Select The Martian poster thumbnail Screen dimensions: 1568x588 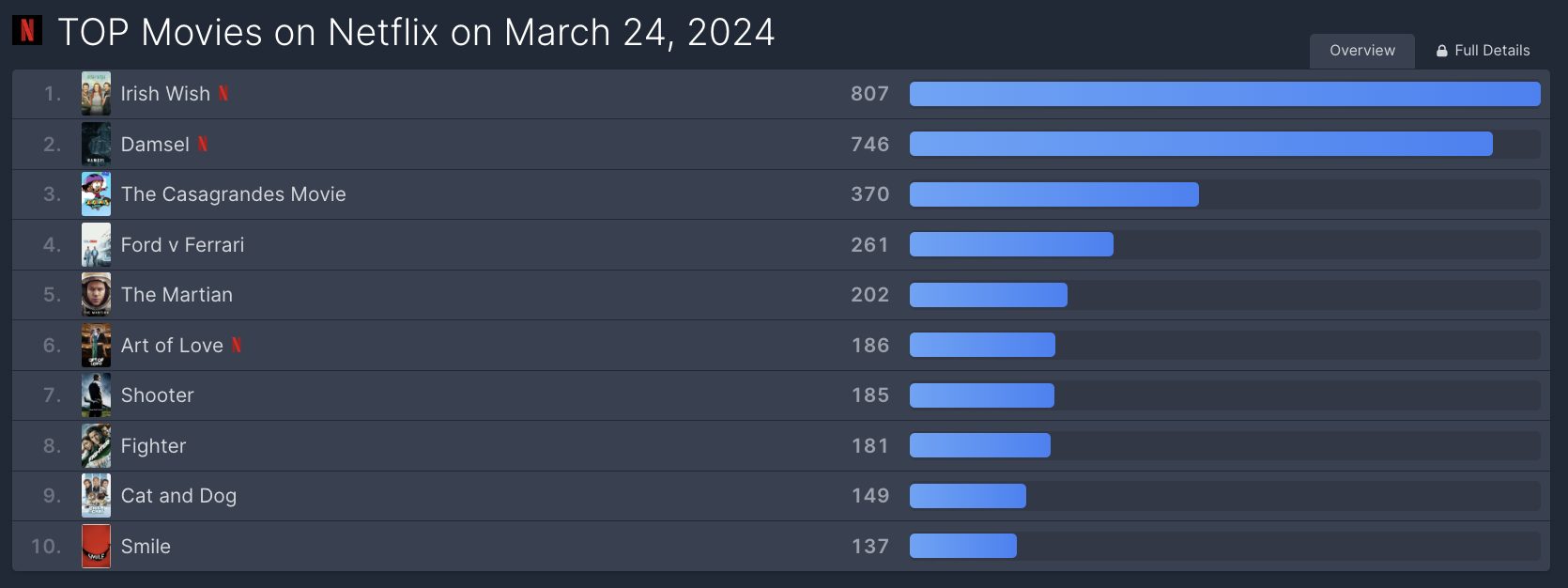[96, 294]
